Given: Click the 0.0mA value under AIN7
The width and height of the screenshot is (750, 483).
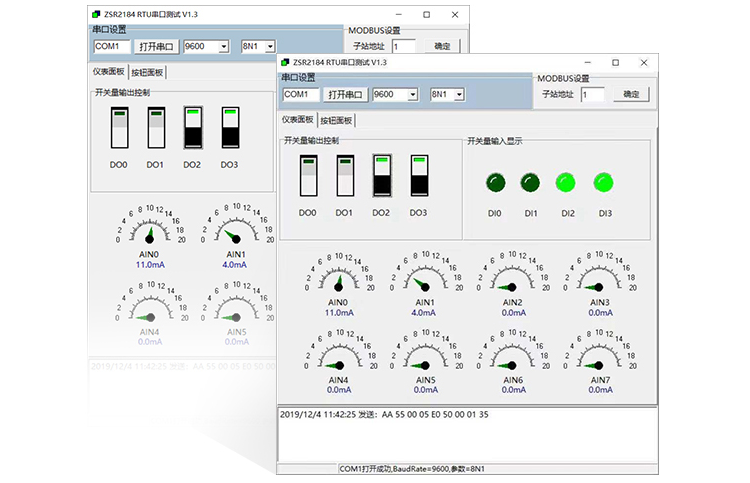Looking at the screenshot, I should [x=600, y=390].
